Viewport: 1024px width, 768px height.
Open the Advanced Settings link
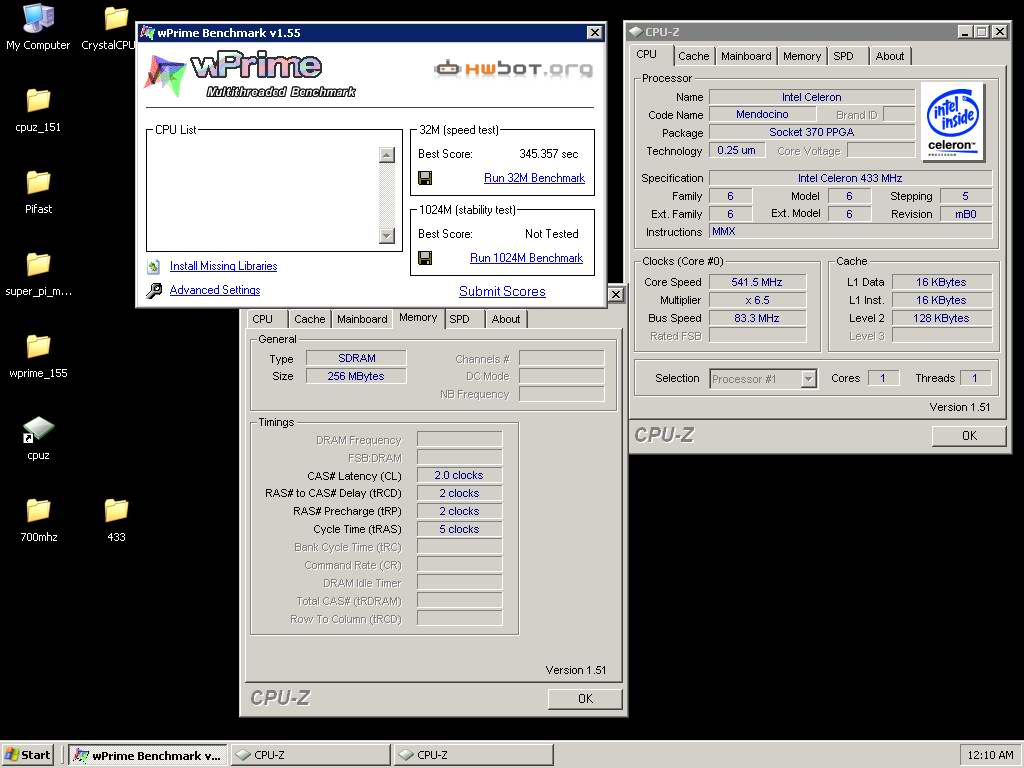pos(215,290)
